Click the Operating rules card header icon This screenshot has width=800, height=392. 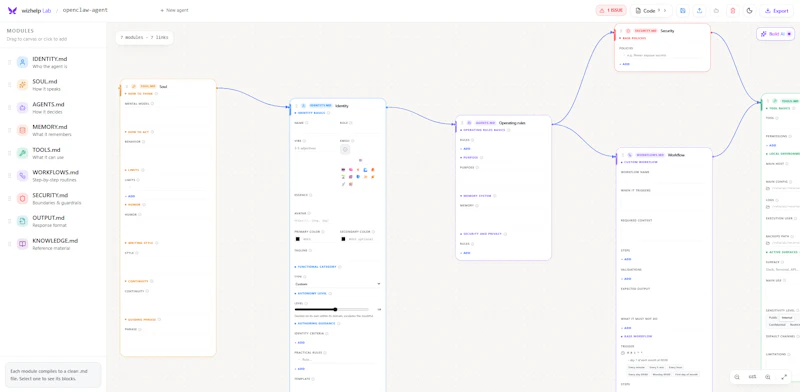coord(469,122)
